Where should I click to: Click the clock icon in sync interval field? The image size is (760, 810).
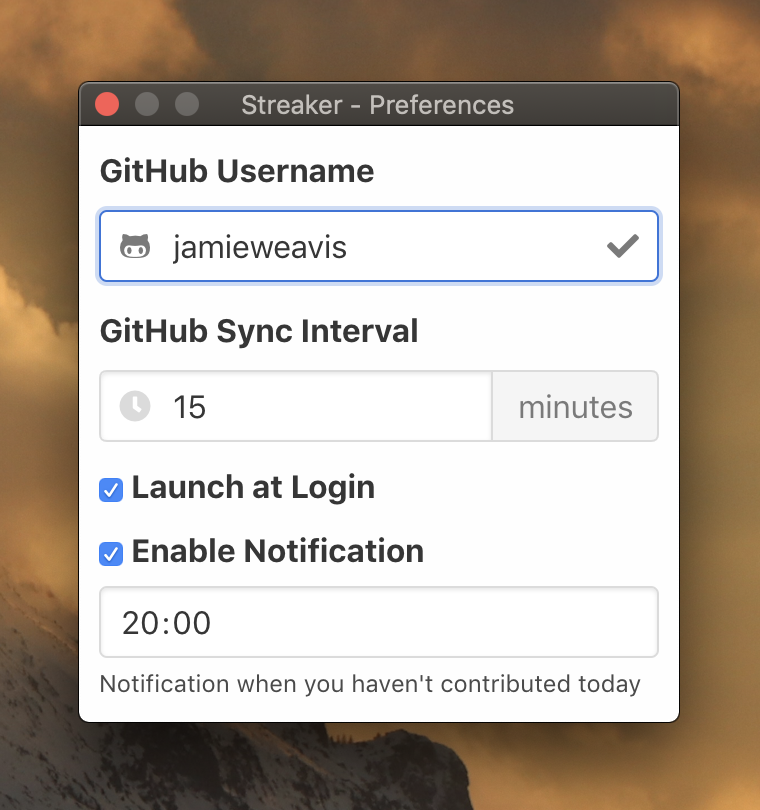135,406
